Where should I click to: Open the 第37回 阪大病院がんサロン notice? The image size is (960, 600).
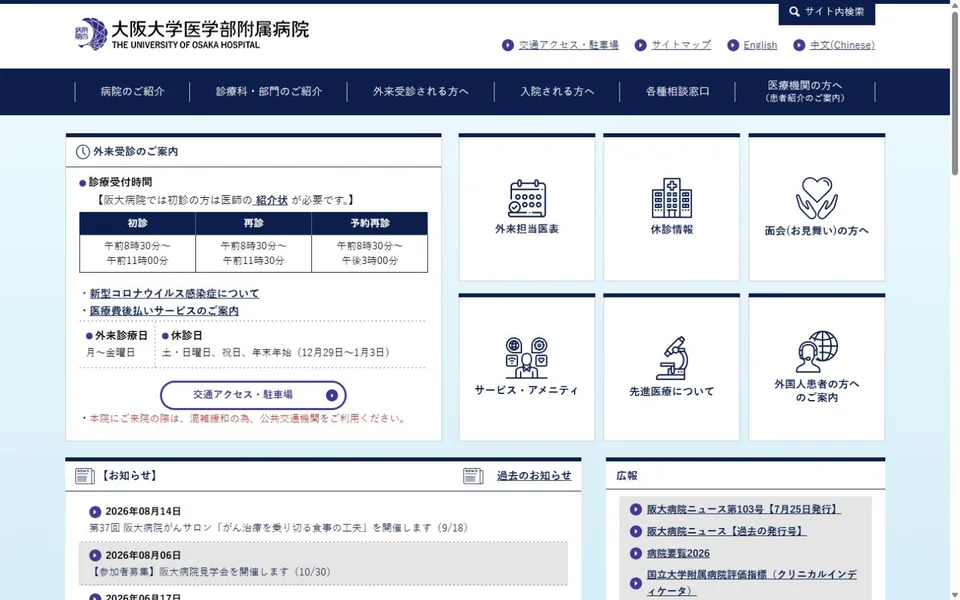[279, 528]
